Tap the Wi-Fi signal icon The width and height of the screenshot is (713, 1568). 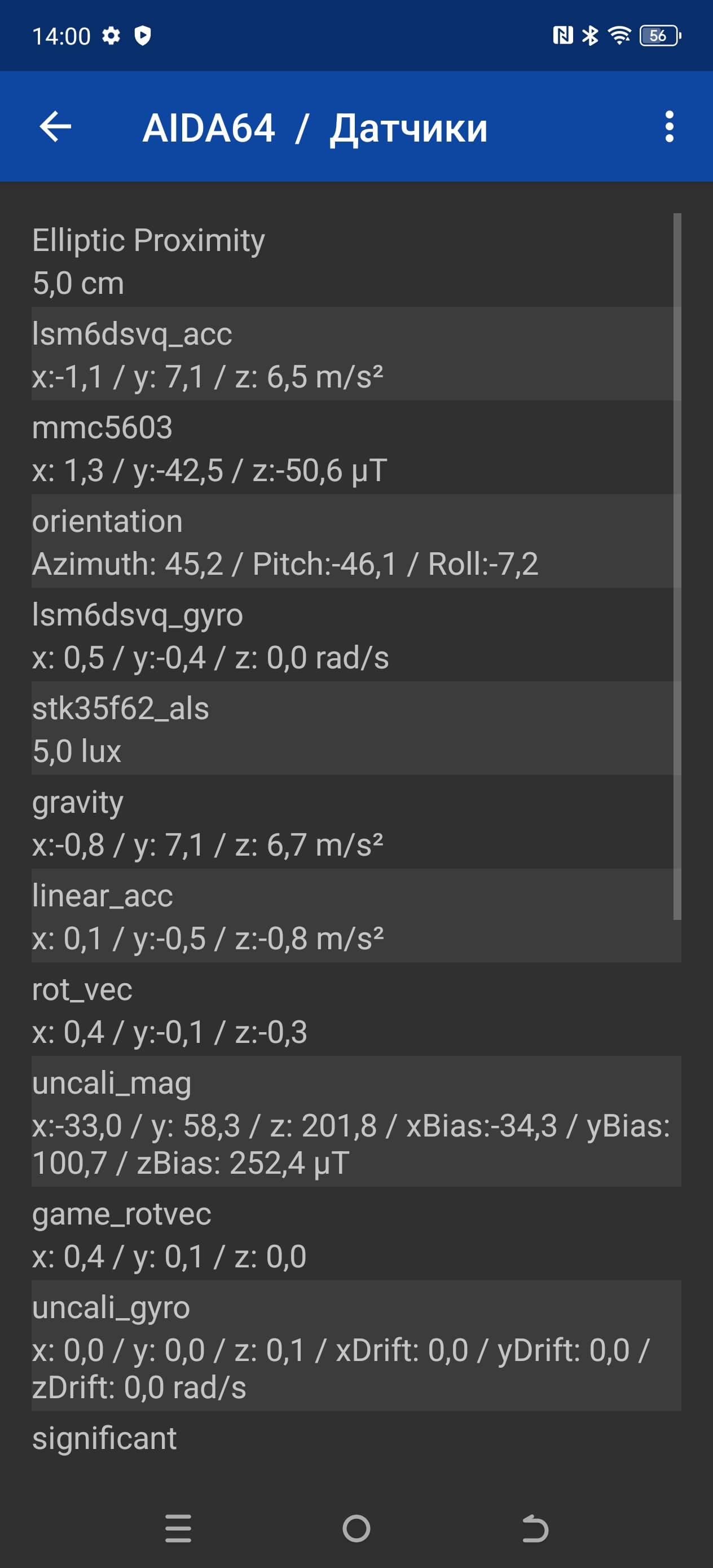tap(620, 36)
